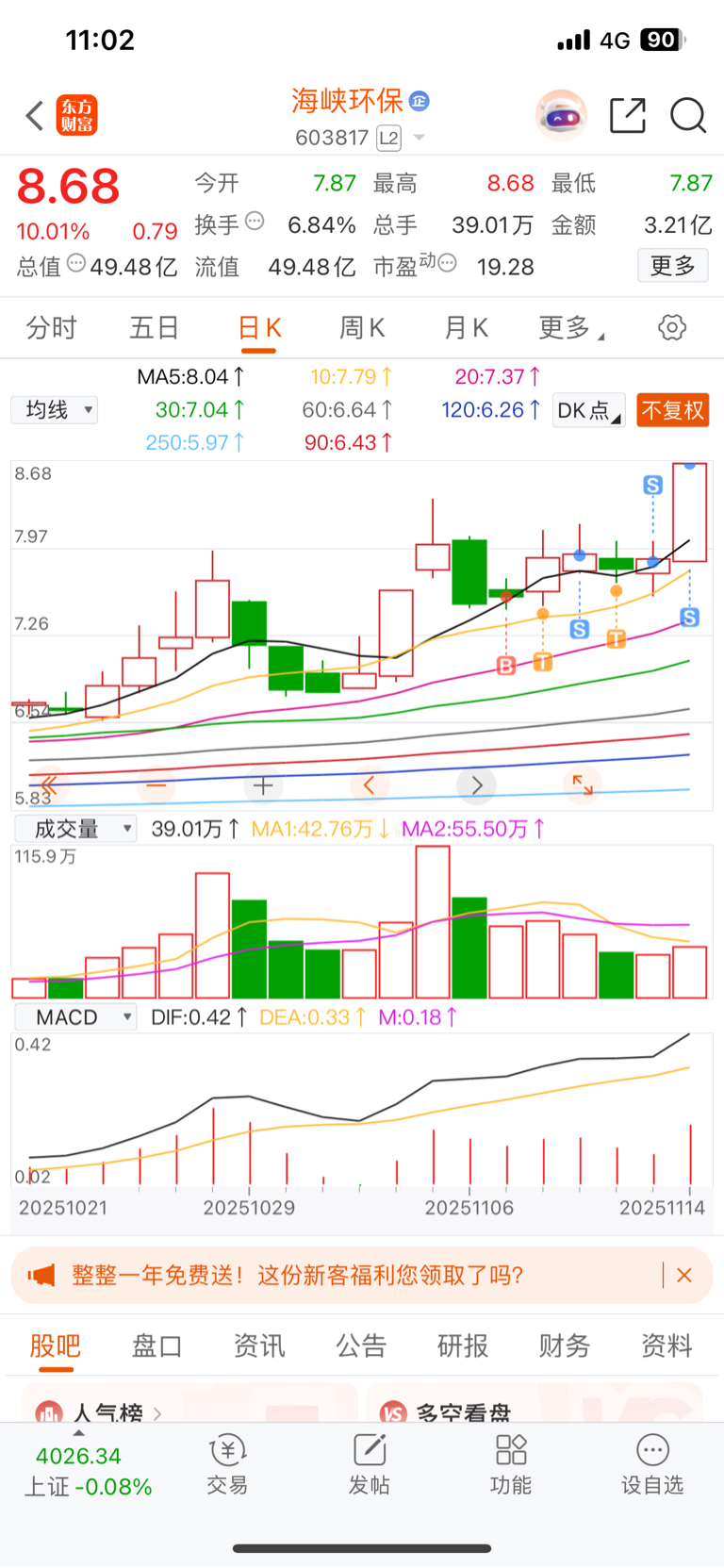Zoom in chart with plus icon
This screenshot has width=724, height=1568.
point(263,784)
